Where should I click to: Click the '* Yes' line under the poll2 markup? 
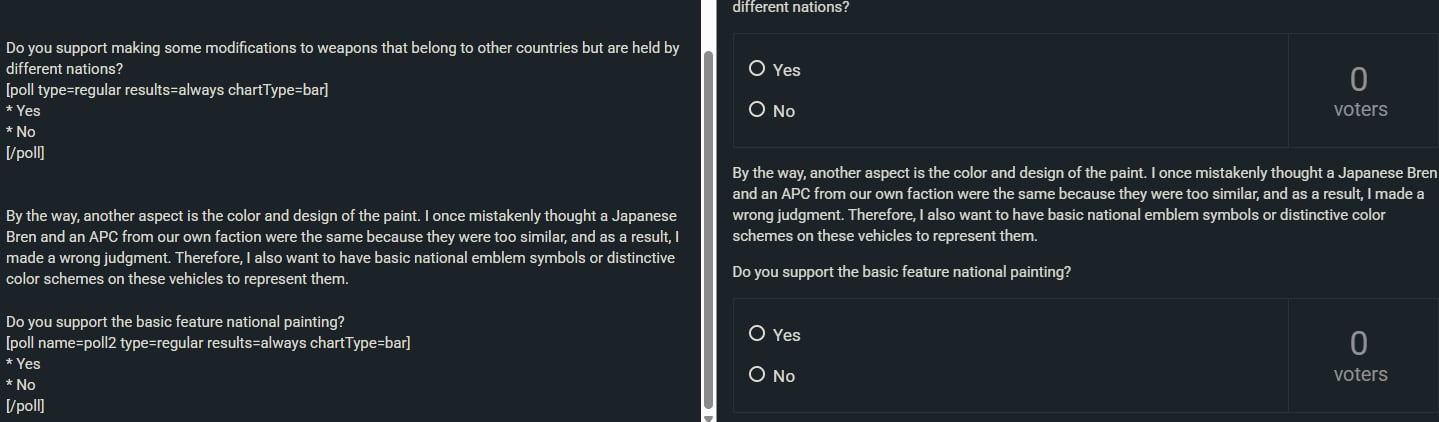23,364
